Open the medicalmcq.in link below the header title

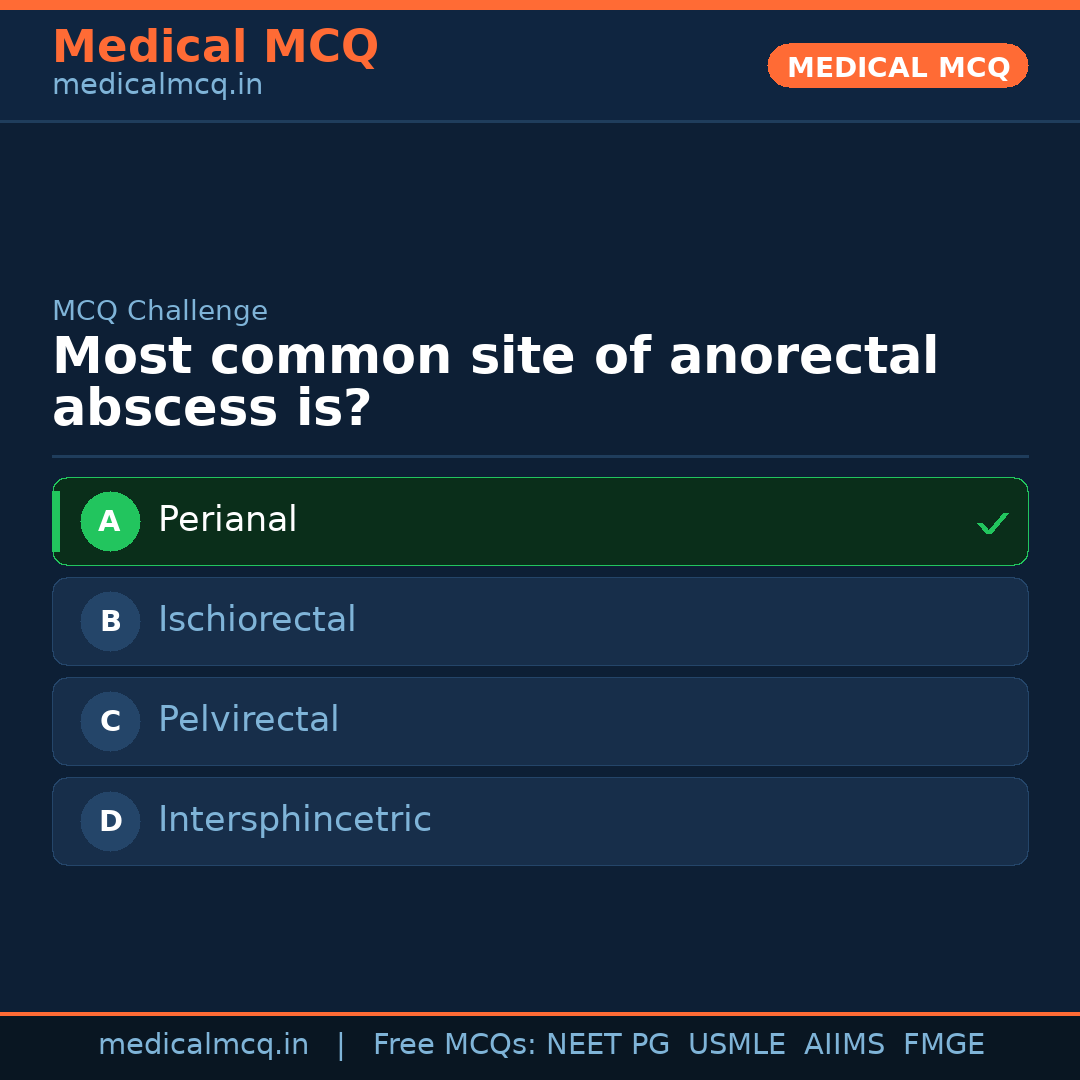(157, 85)
